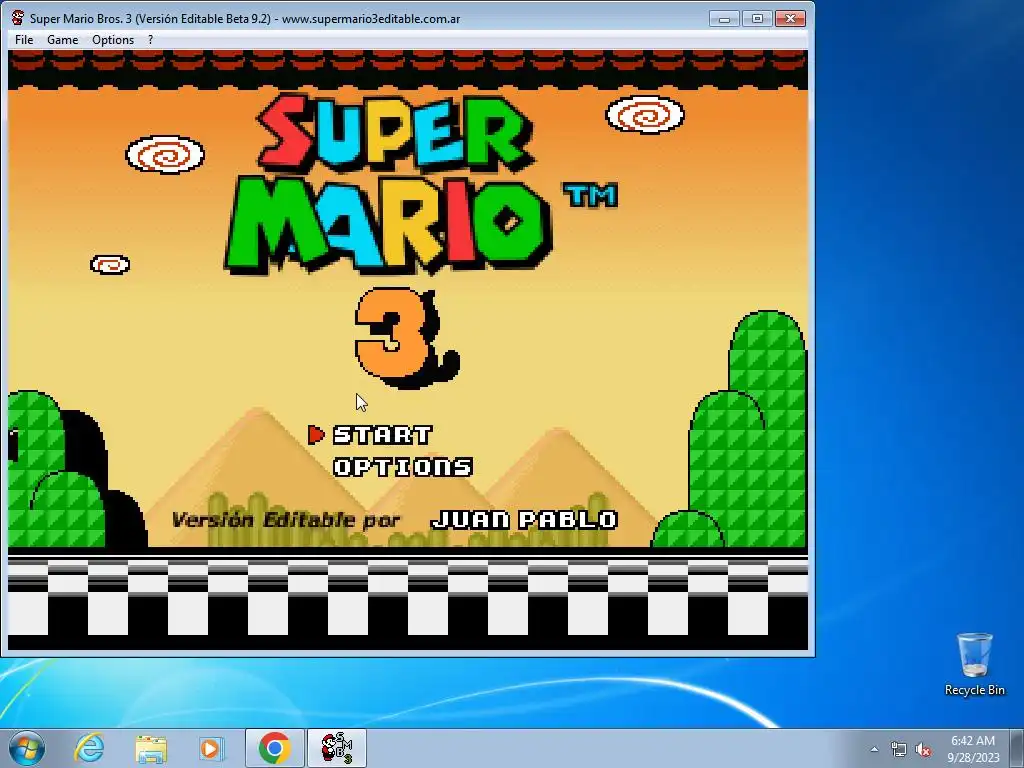Minimize the Super Mario Bros. 3 window
This screenshot has width=1024, height=768.
724,19
